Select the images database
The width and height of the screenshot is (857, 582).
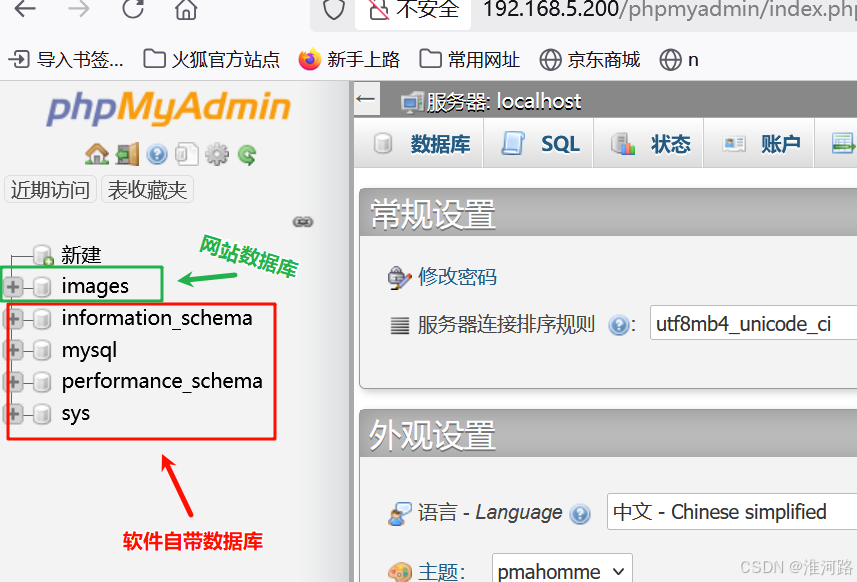[95, 286]
